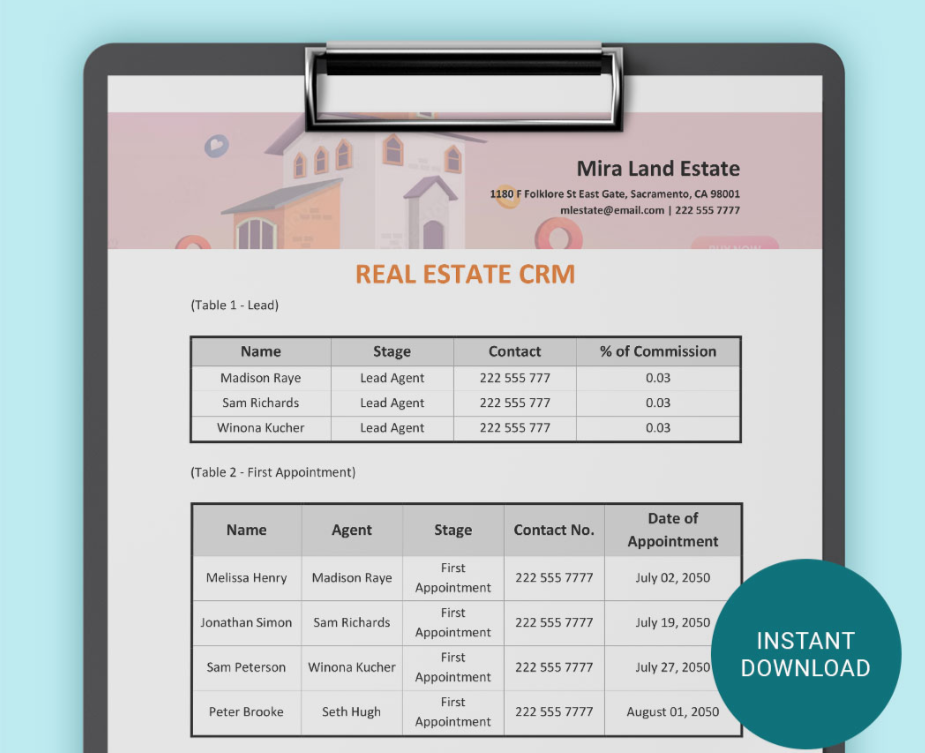Screen dimensions: 925x753
Task: Click the Seth Hugh agent cell
Action: [x=352, y=712]
